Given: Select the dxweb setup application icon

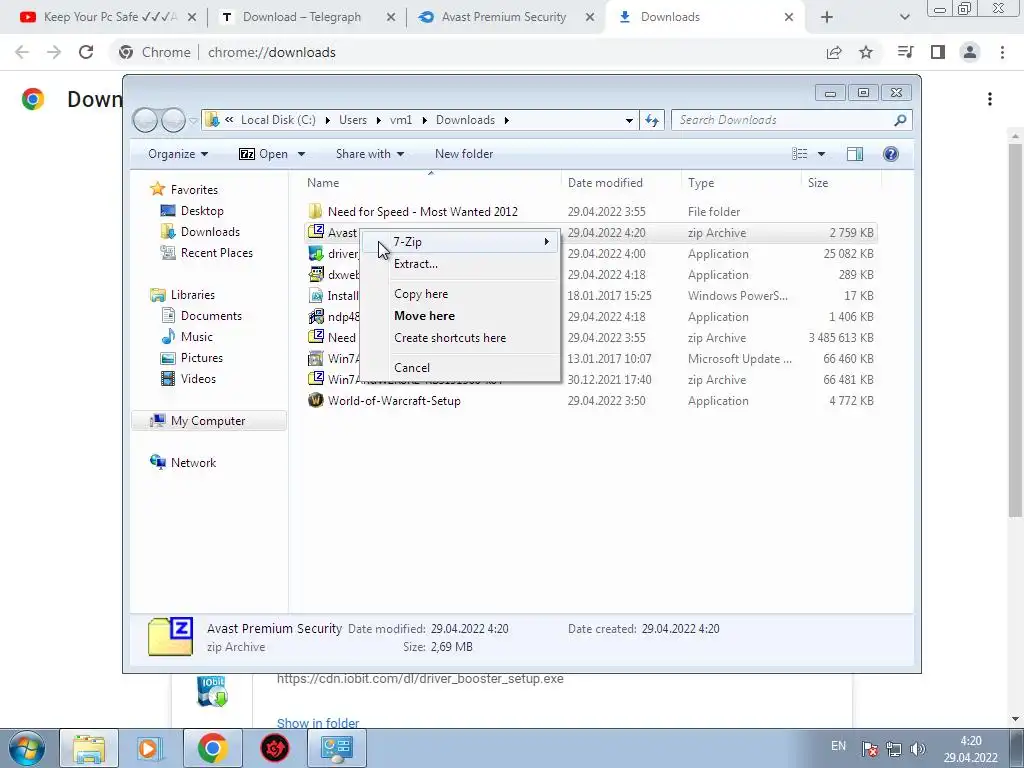Looking at the screenshot, I should coord(316,274).
